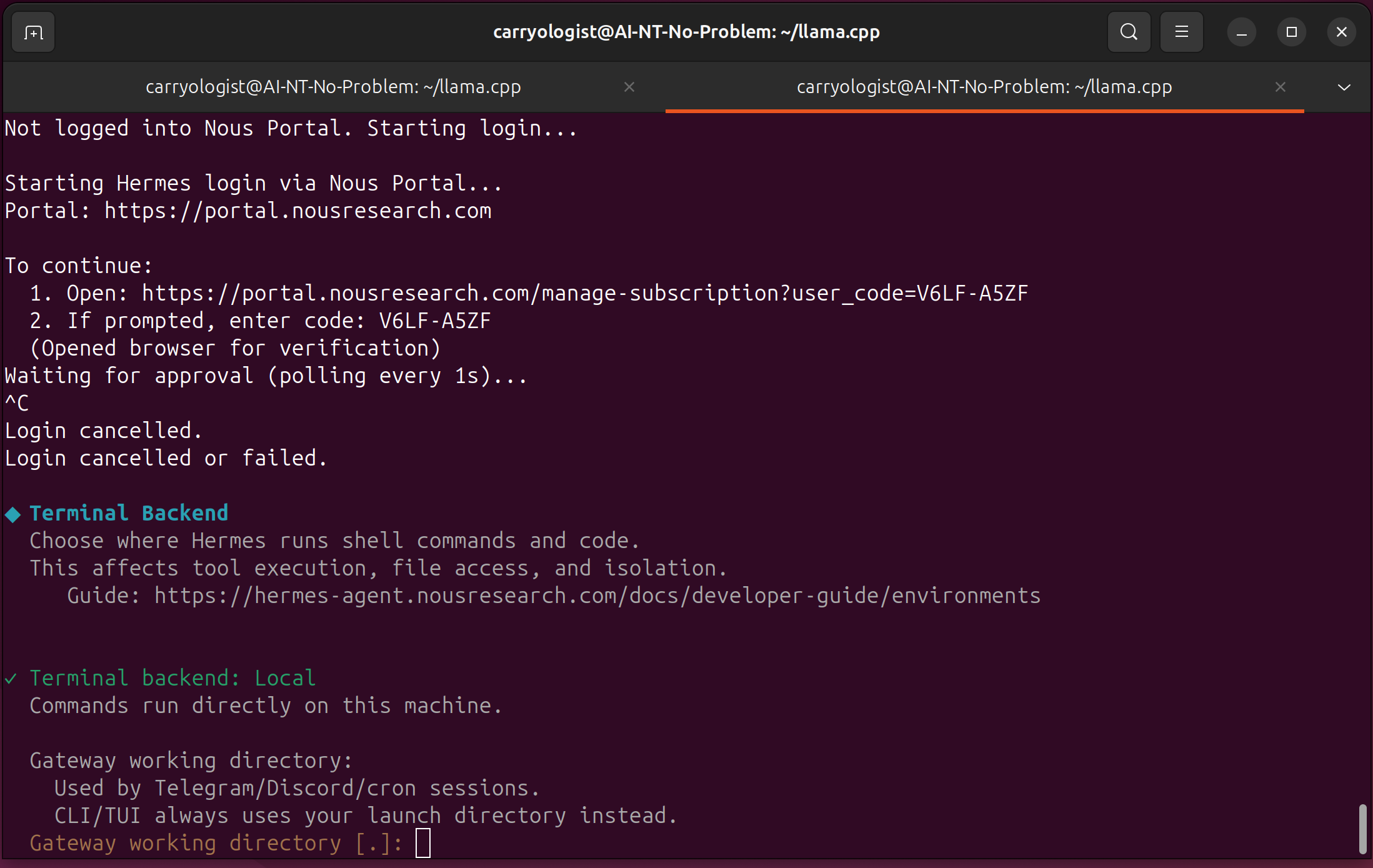Screen dimensions: 1373x868
Task: Click the code 'V6LF-A5ZF' in step 2
Action: click(x=435, y=321)
